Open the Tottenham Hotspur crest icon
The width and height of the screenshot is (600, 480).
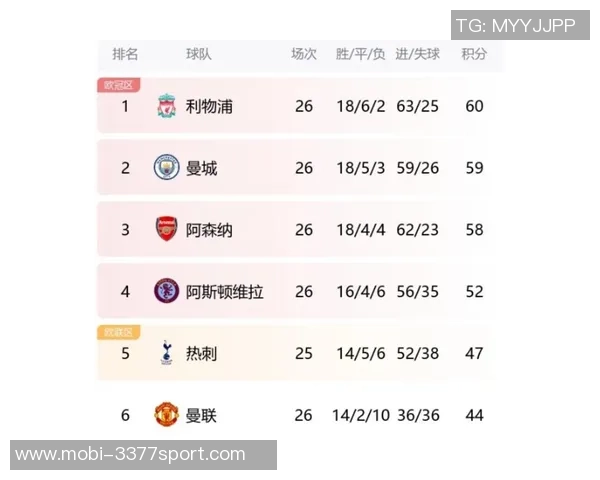coord(166,353)
